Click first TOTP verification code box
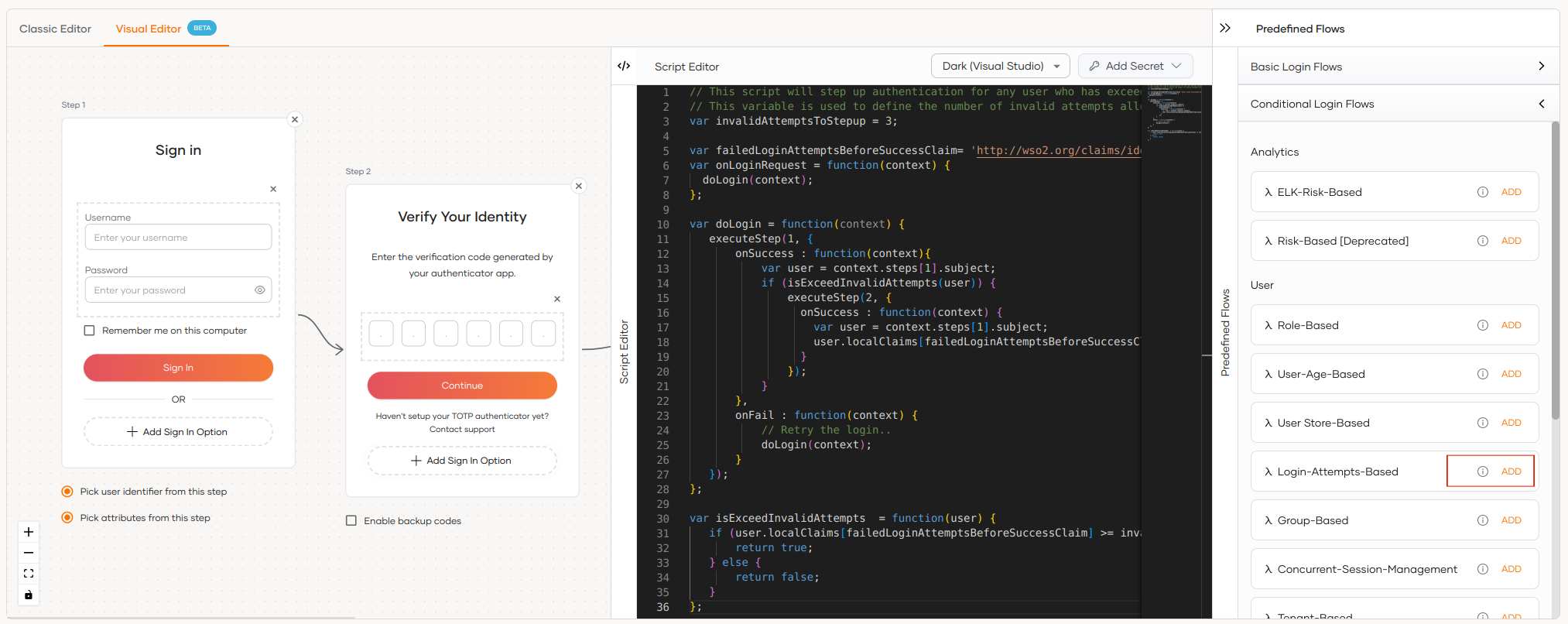Viewport: 1568px width, 624px height. [381, 334]
